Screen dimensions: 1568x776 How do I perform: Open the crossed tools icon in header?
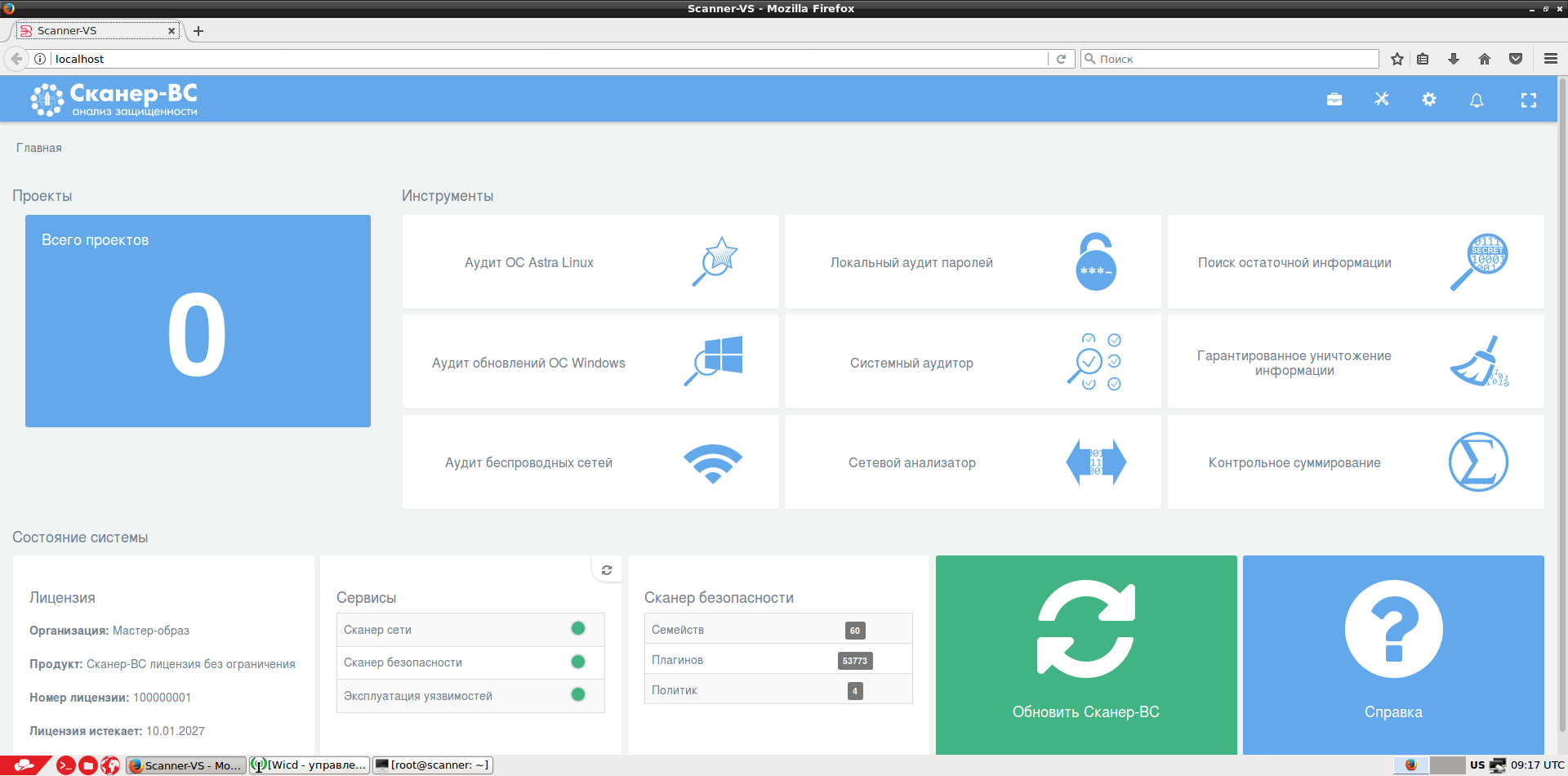click(1382, 99)
